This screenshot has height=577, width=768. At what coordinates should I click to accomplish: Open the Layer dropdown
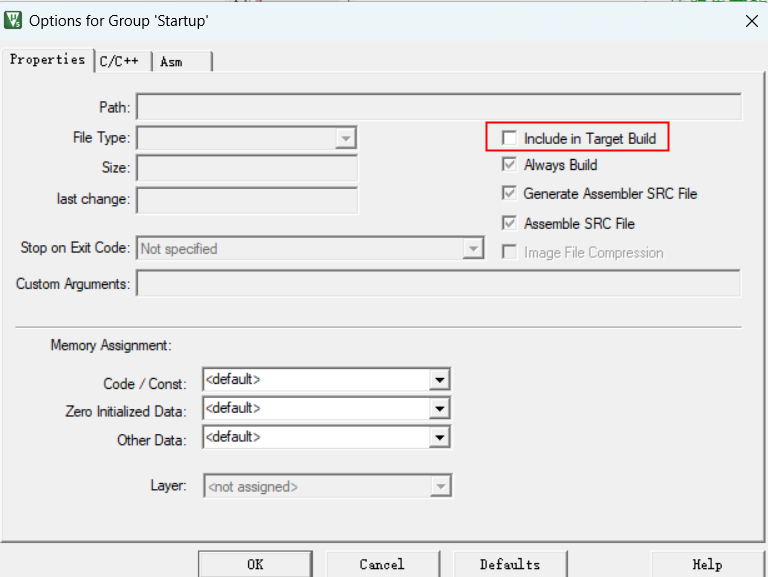(x=440, y=487)
